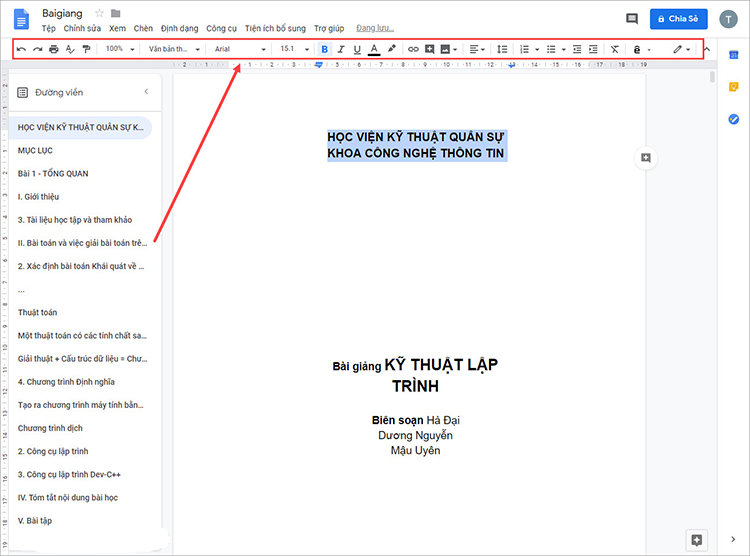Open the text color picker
Screen dimensions: 750x556
(x=374, y=49)
